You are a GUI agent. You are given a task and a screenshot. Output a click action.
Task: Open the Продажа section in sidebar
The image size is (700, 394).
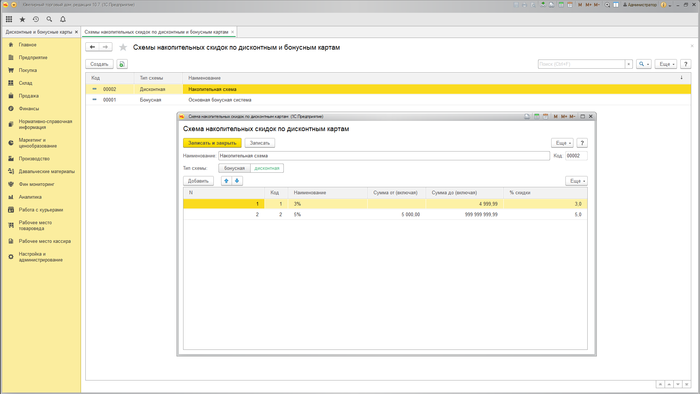(x=29, y=96)
